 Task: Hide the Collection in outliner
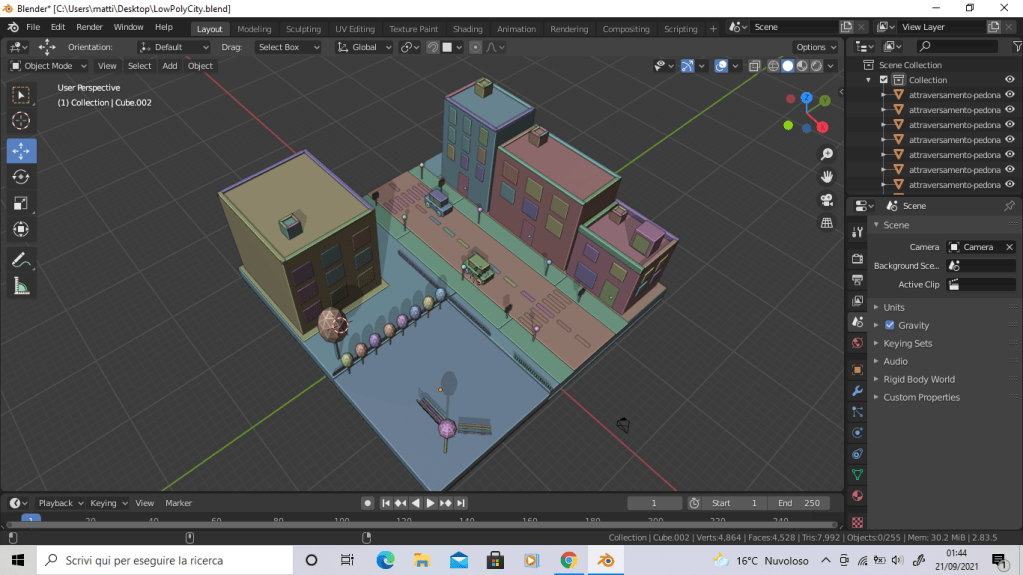coord(1009,80)
